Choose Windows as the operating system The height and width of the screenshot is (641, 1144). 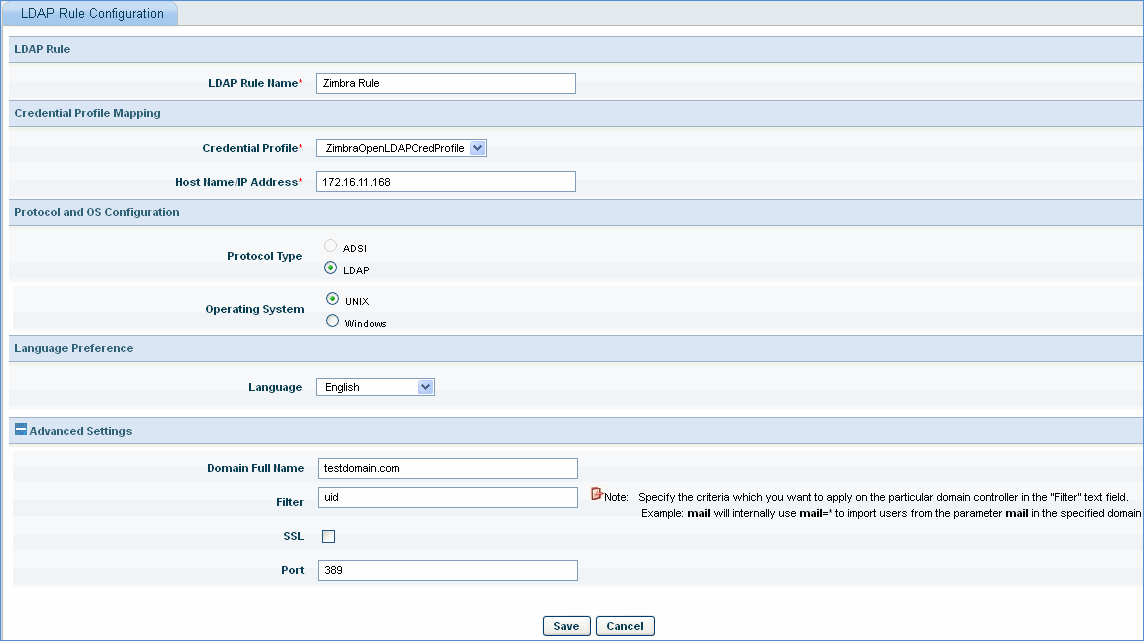pos(332,321)
